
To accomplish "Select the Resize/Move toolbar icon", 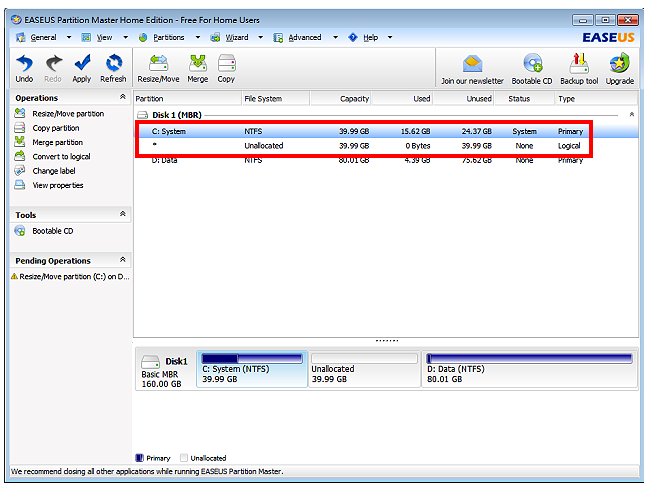I will pyautogui.click(x=158, y=63).
